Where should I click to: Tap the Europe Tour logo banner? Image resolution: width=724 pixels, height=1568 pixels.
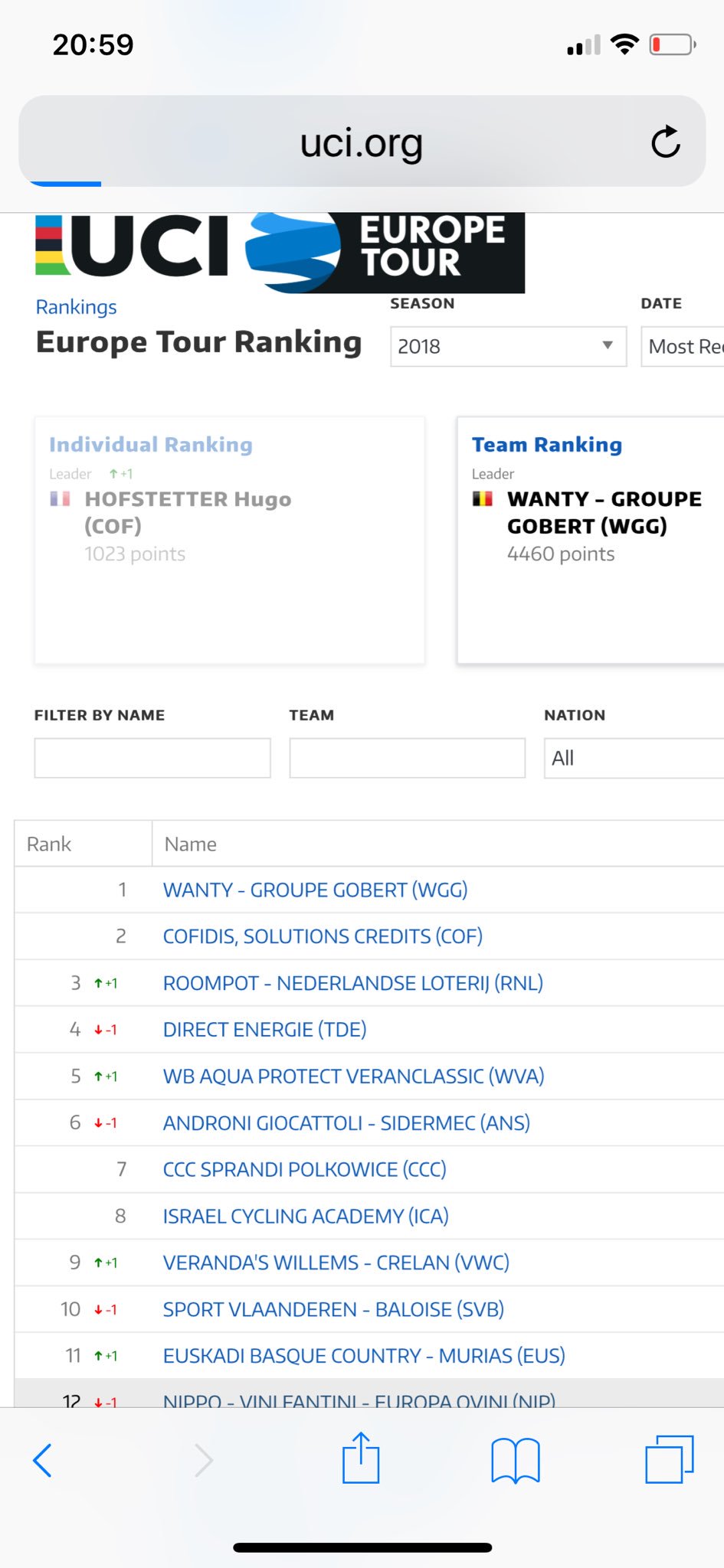click(x=385, y=253)
